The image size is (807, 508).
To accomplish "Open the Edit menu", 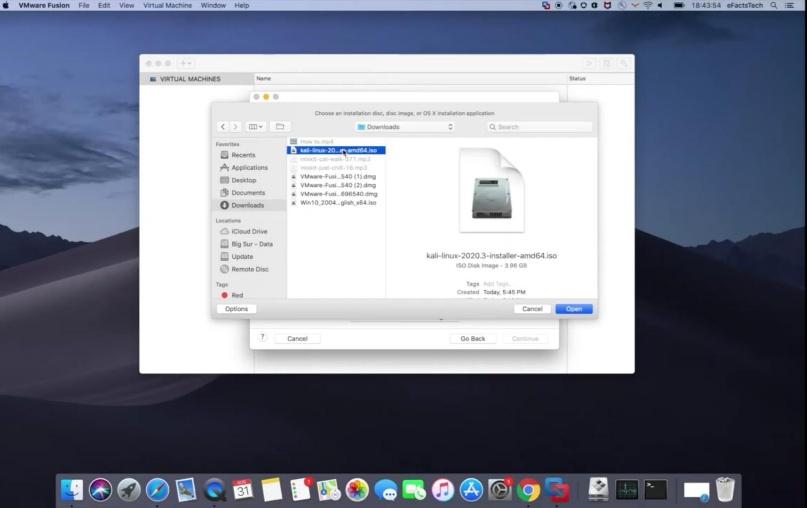I will point(104,5).
